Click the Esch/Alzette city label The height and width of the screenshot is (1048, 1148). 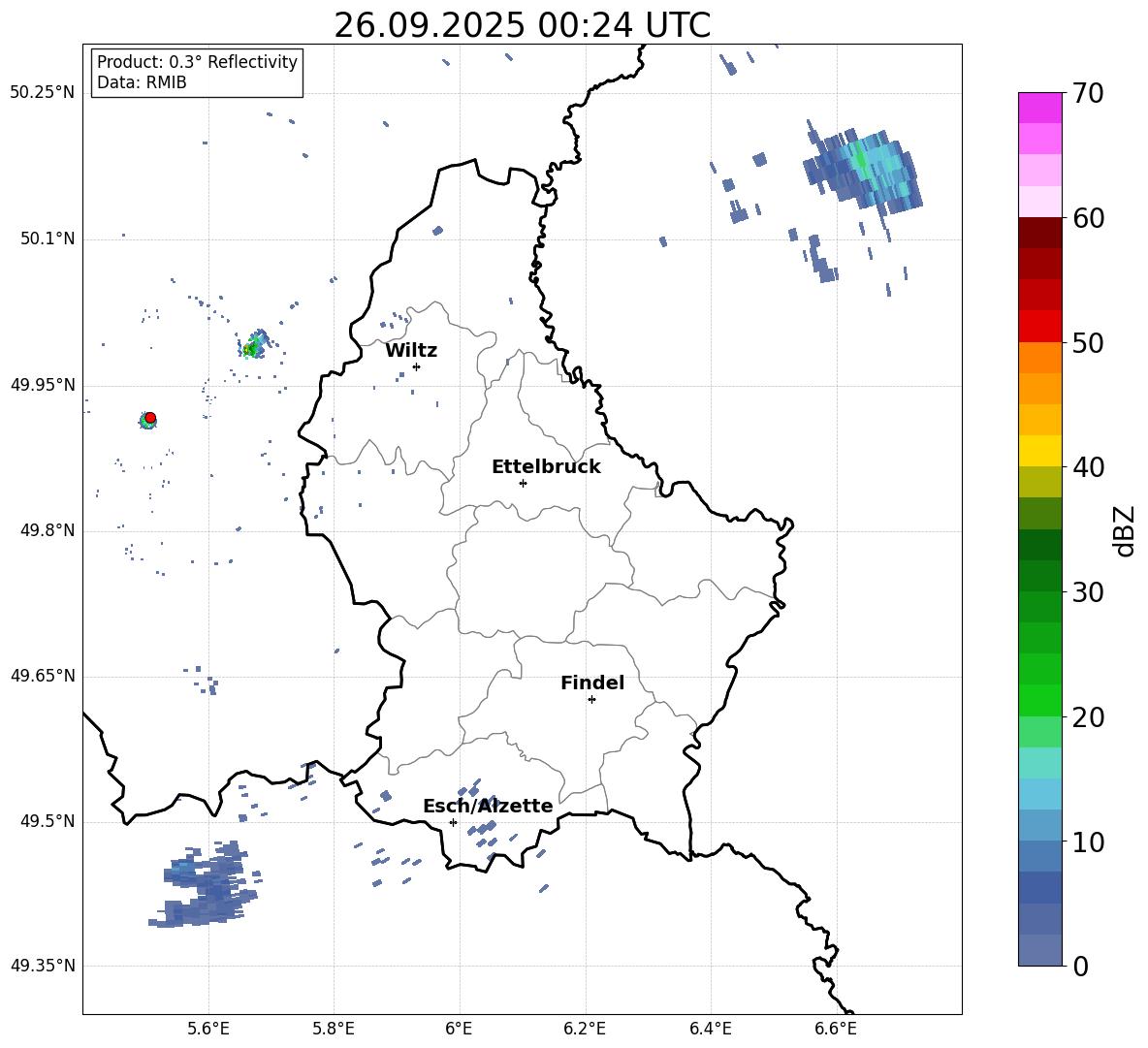(488, 807)
